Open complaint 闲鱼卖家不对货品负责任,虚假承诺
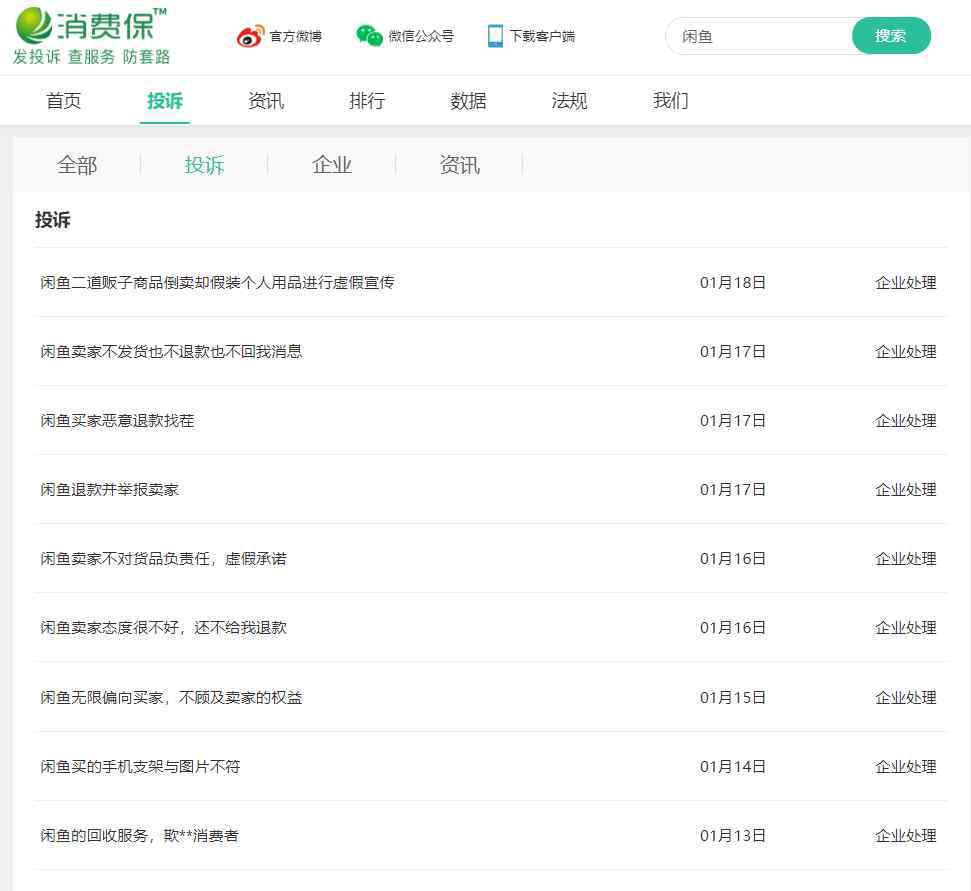Screen dimensions: 971x891 163,559
